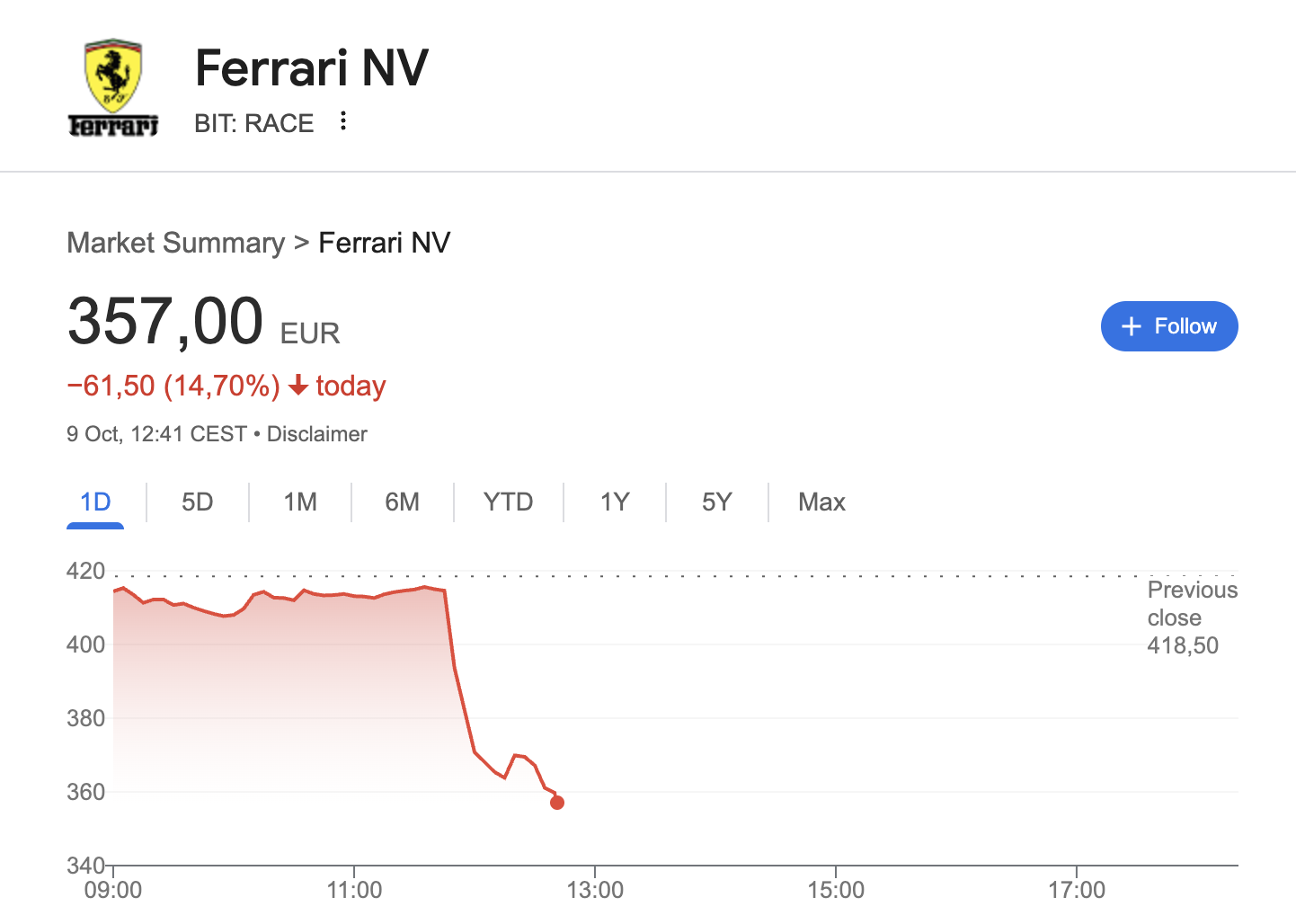Viewport: 1296px width, 924px height.
Task: Open the 5Y chart tab
Action: [x=716, y=502]
